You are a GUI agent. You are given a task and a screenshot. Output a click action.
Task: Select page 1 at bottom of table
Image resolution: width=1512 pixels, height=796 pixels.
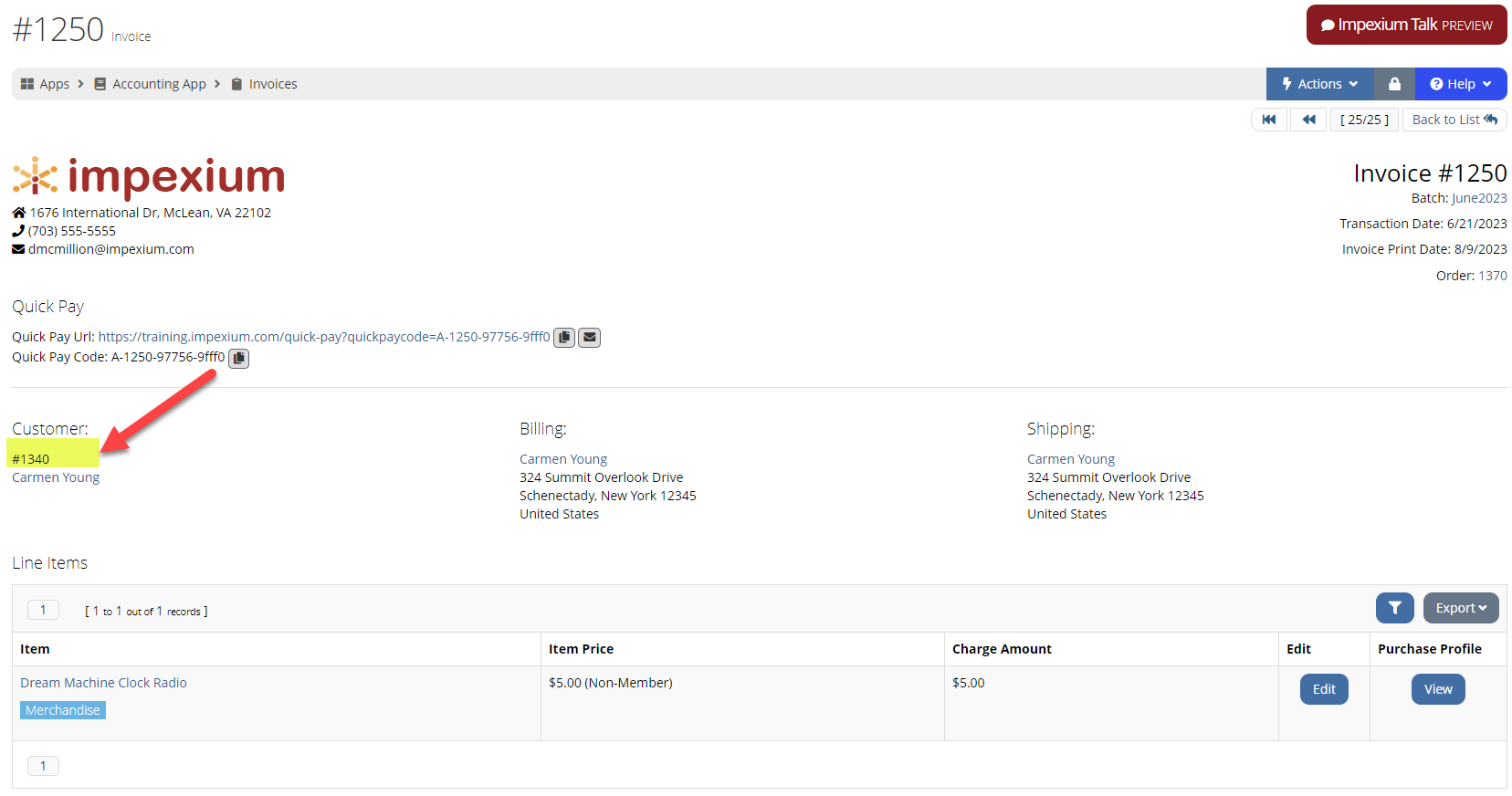coord(43,766)
